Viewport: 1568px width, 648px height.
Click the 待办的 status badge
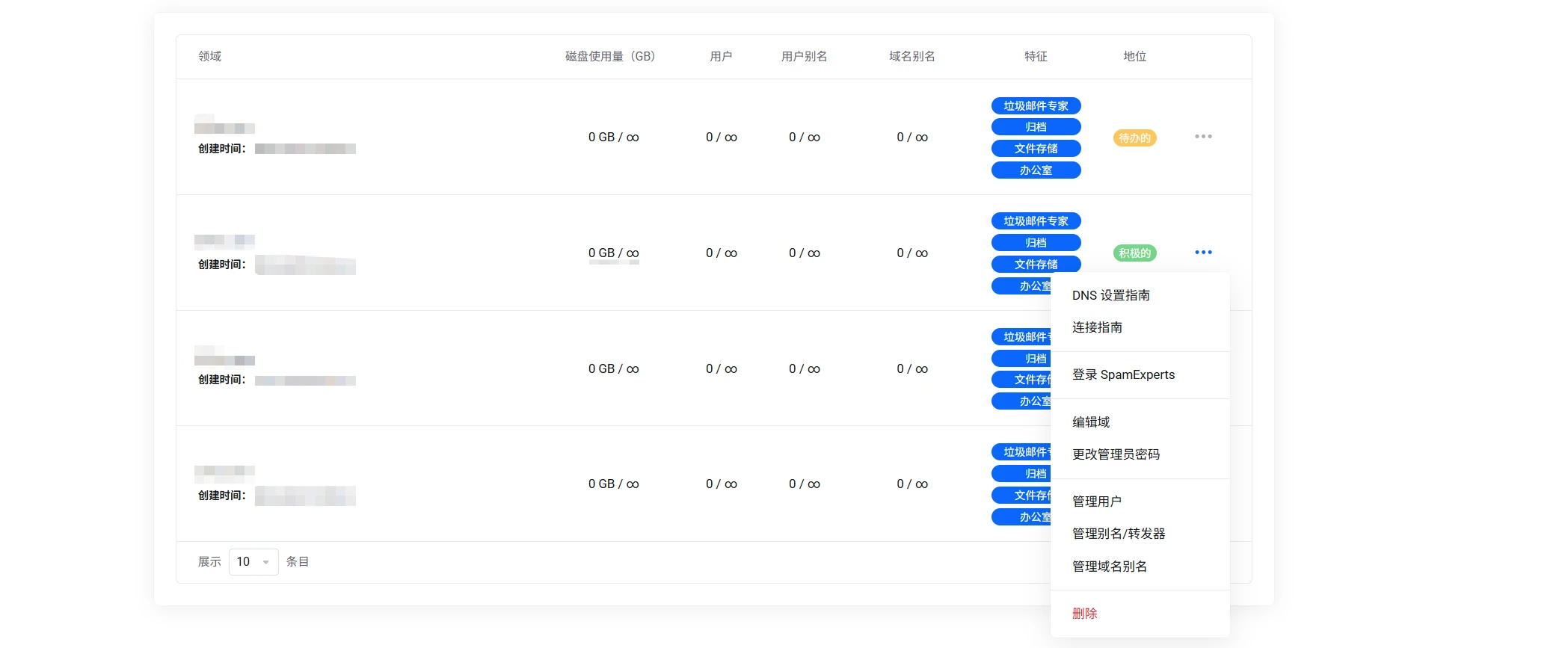(1134, 138)
